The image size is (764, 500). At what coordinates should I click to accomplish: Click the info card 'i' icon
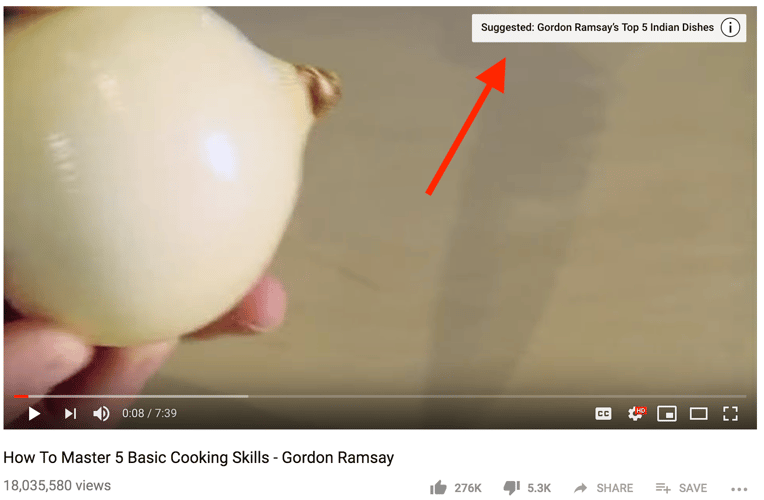[x=732, y=27]
